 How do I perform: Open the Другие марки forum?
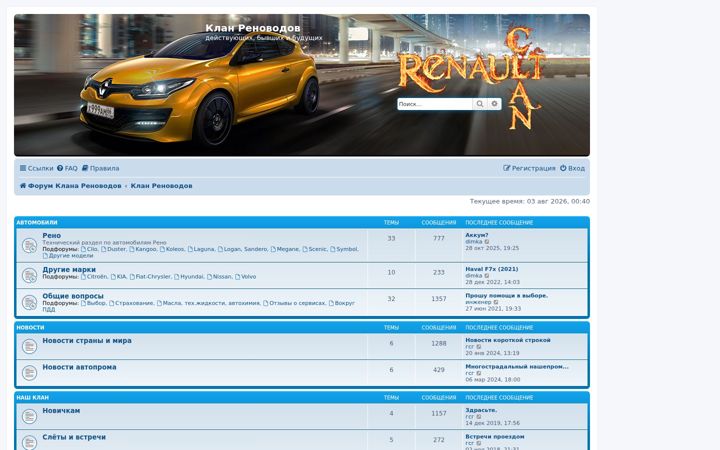(x=69, y=269)
